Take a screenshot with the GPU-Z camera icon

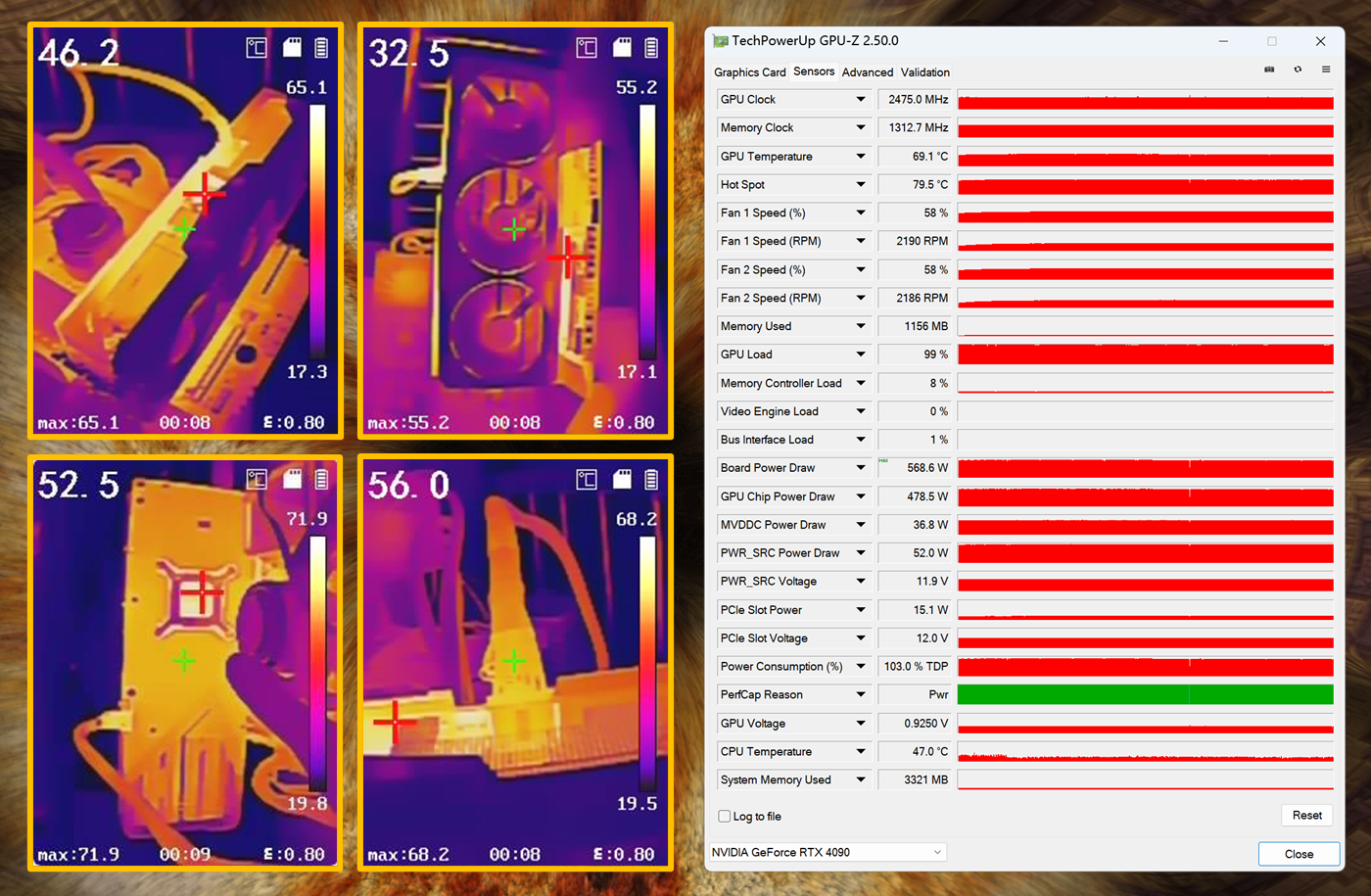(1269, 70)
